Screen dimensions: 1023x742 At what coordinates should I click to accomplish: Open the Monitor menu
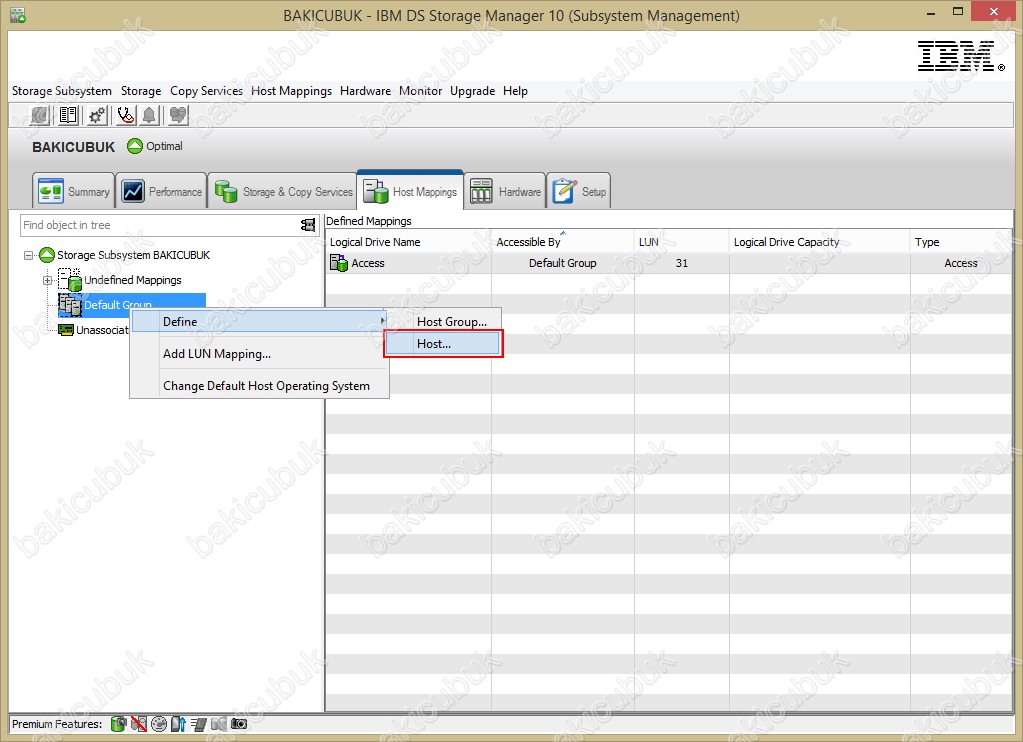tap(421, 91)
